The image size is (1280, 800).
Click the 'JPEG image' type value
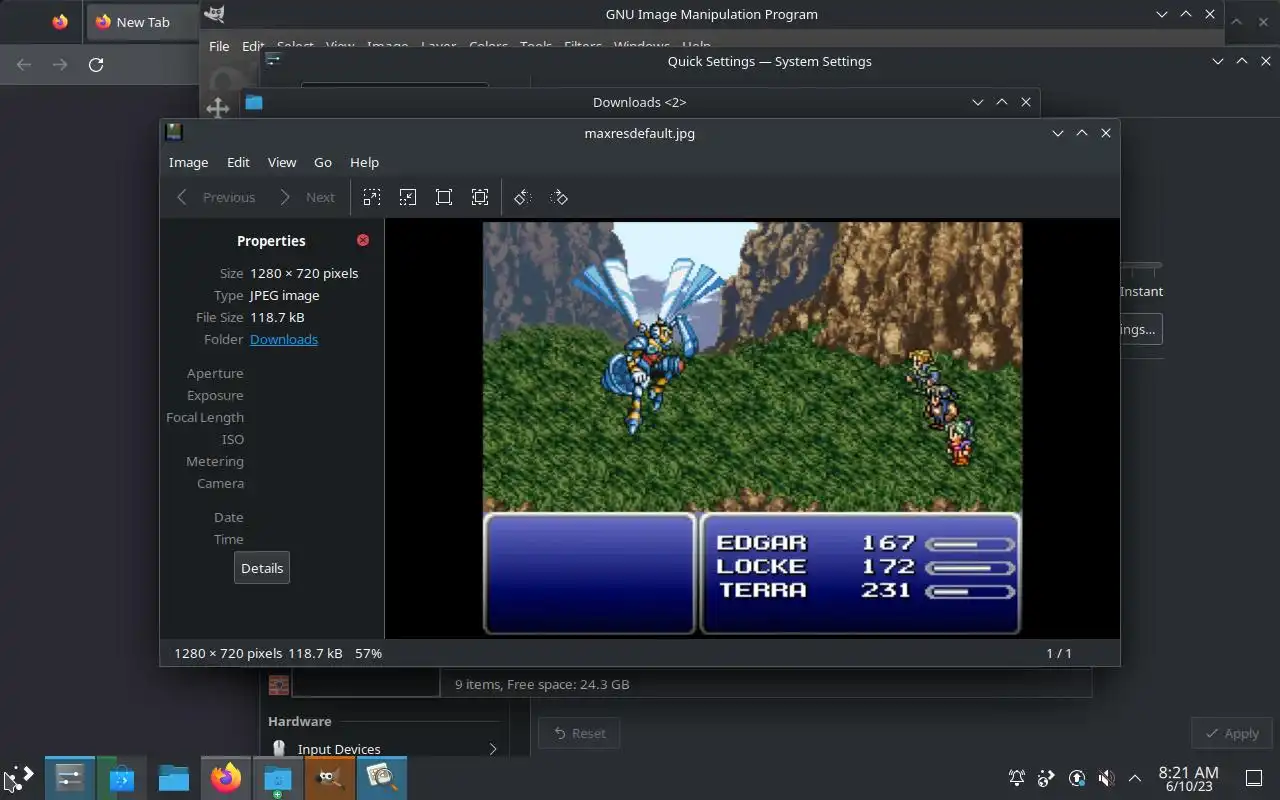tap(285, 295)
